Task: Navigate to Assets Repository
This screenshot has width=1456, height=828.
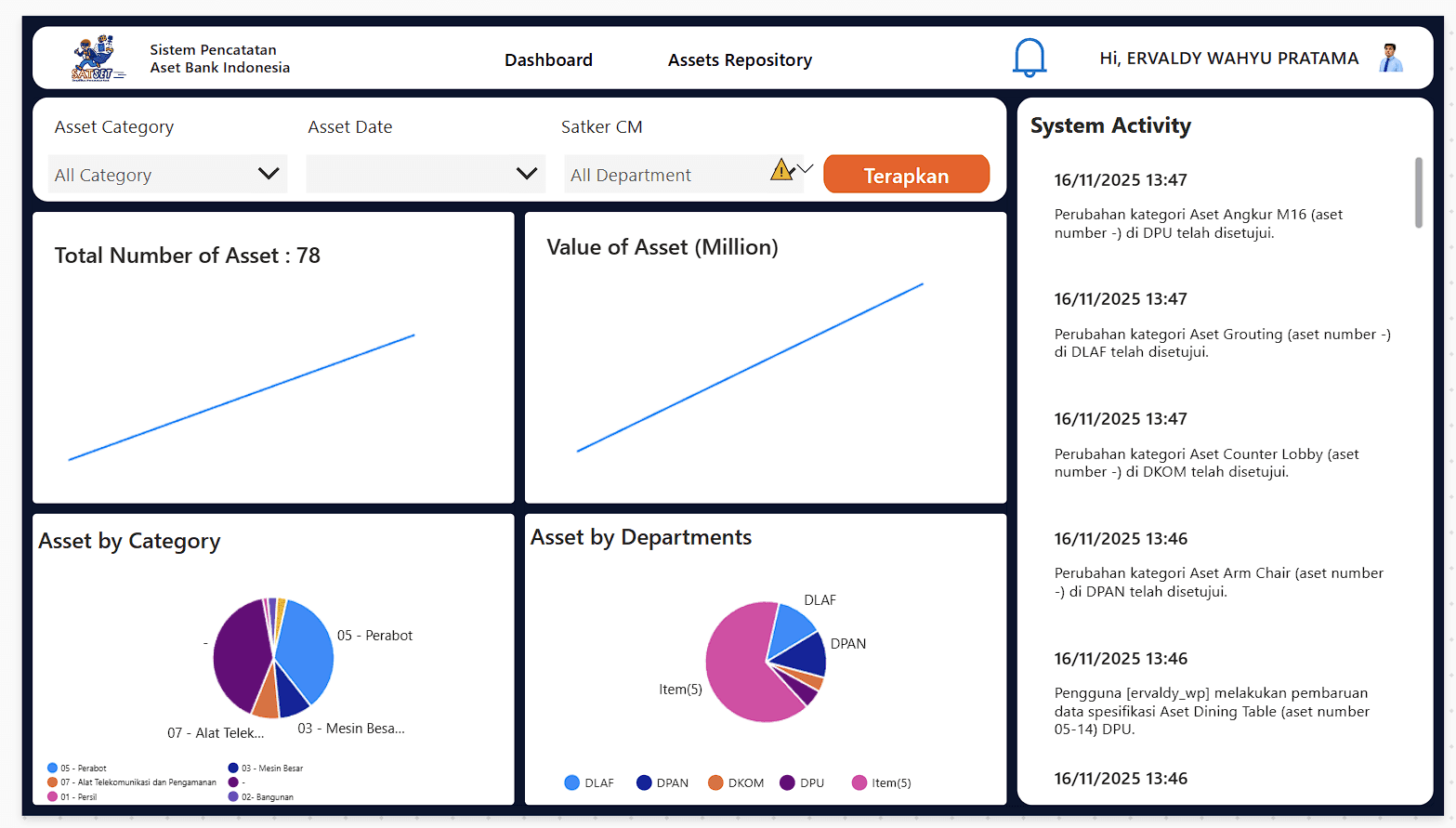Action: (x=740, y=59)
